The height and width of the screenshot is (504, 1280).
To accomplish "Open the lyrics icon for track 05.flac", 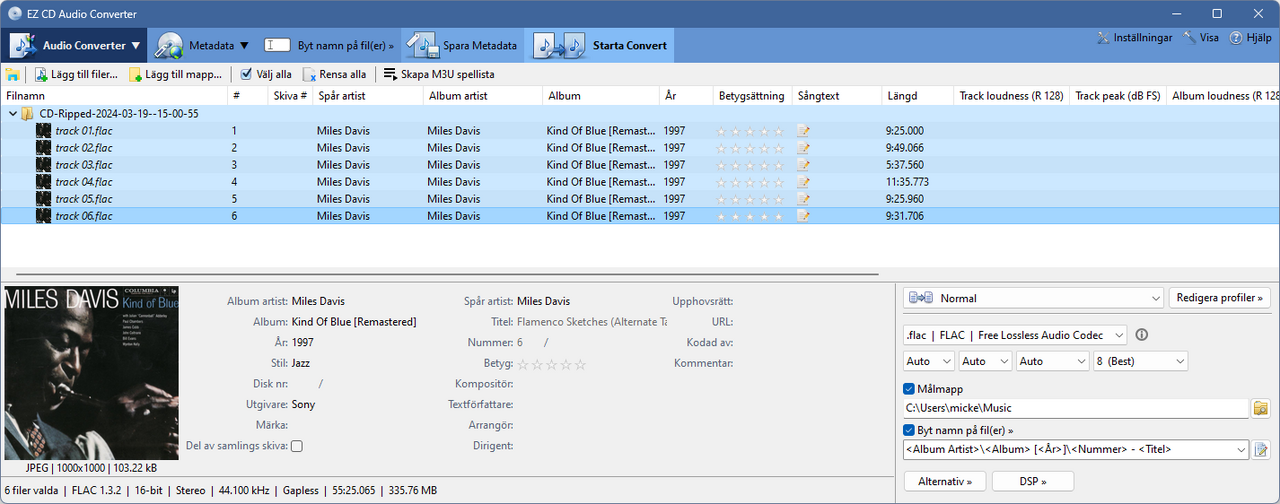I will click(x=803, y=199).
